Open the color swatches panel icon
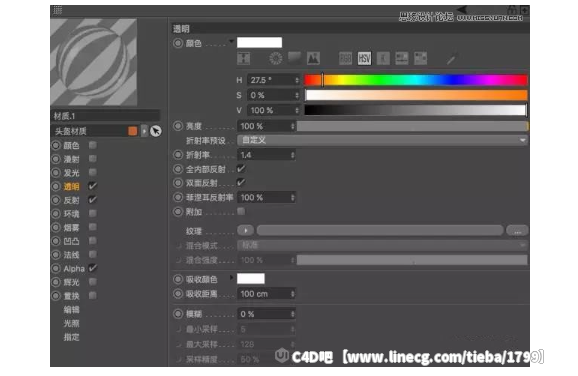The image size is (578, 376). [x=421, y=58]
